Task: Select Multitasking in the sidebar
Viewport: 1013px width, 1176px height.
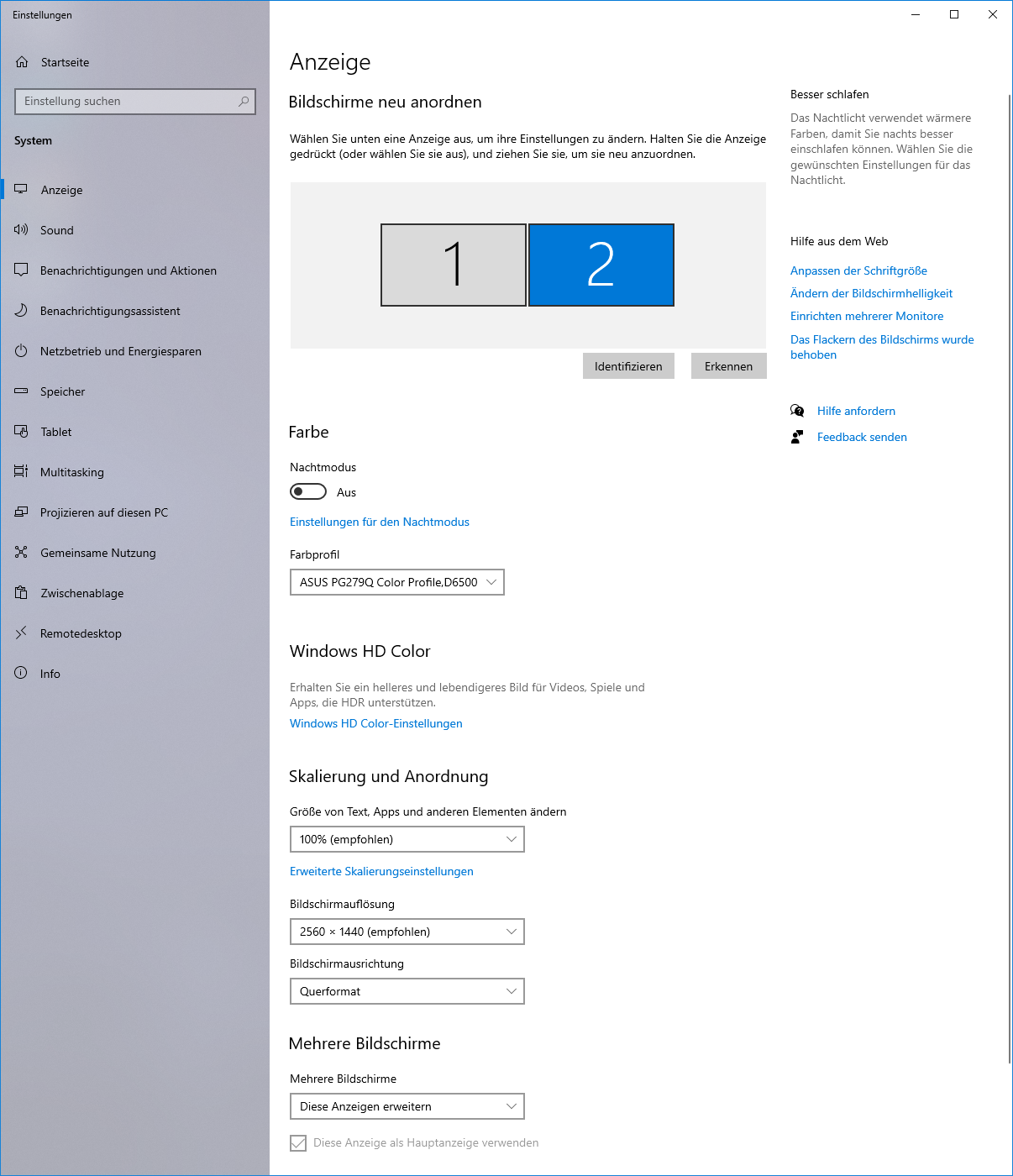Action: pyautogui.click(x=134, y=472)
